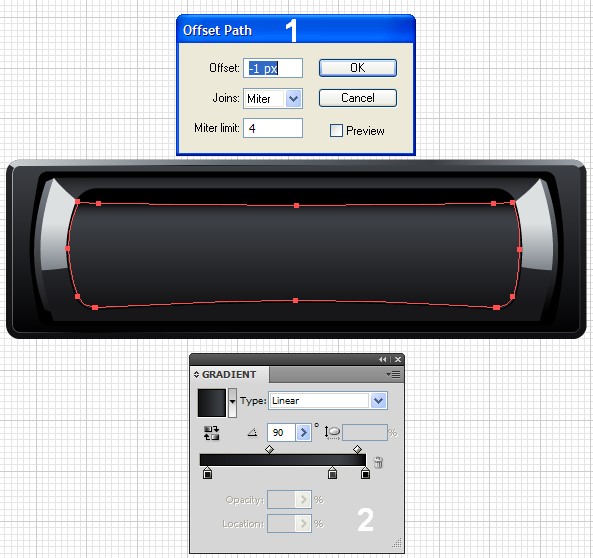Select the leftmost gradient color stop
593x558 pixels.
click(207, 473)
